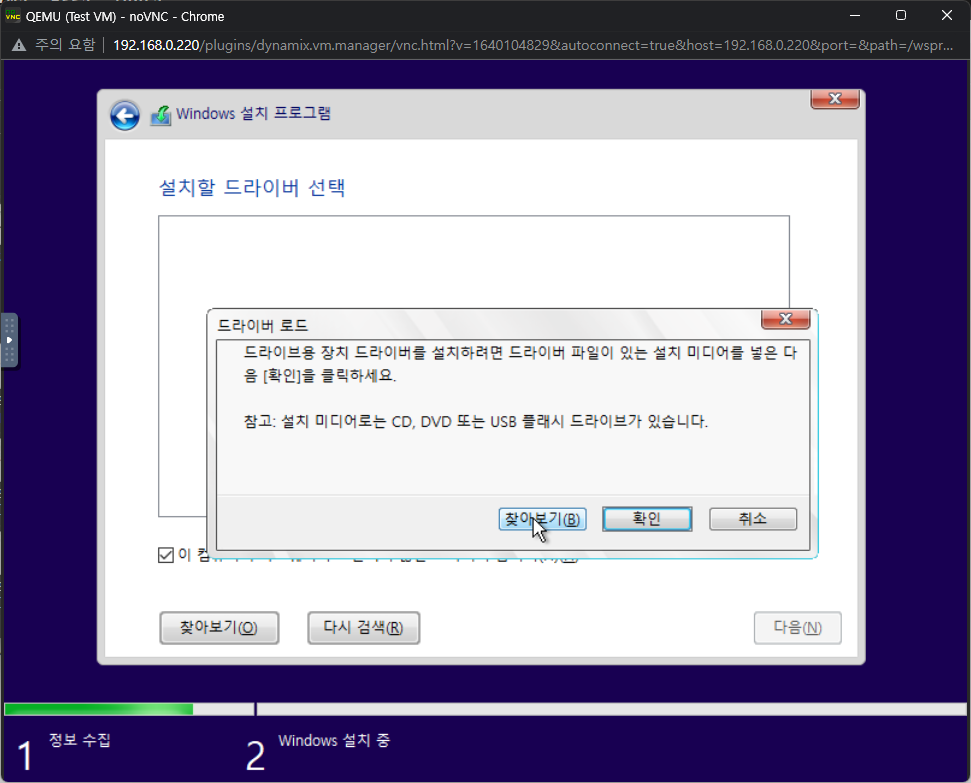The image size is (971, 783).
Task: Click the Windows setup program icon
Action: [x=161, y=115]
